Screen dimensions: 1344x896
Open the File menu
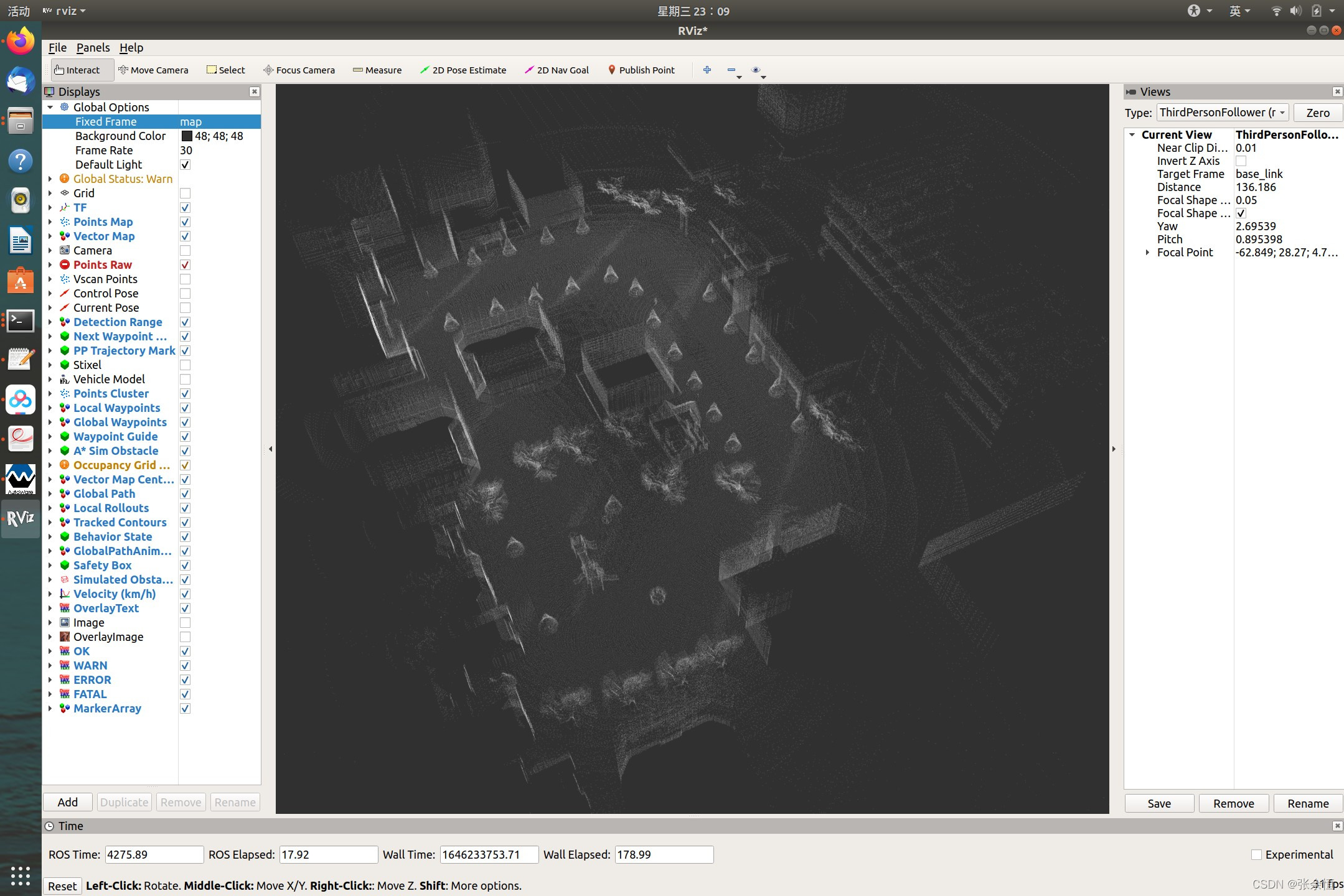[57, 48]
